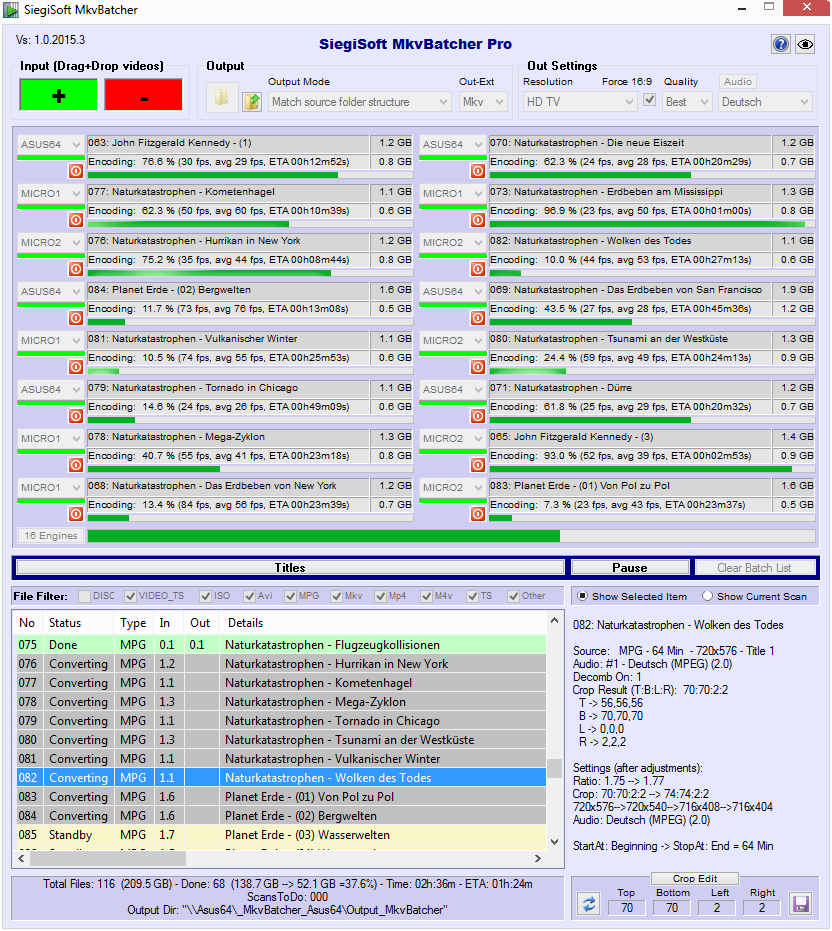This screenshot has width=832, height=931.
Task: Stop encoding of 071 Dürre
Action: pyautogui.click(x=478, y=416)
